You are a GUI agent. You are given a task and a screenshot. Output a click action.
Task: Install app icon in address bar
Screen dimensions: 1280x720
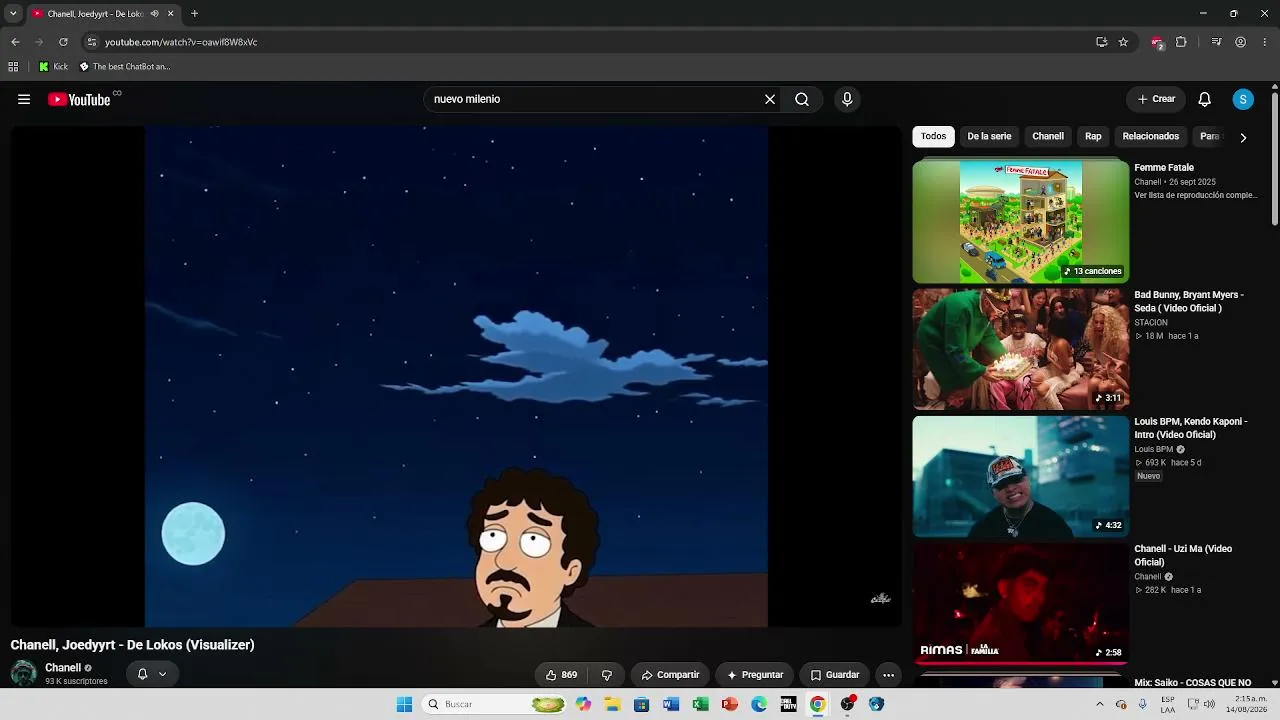(x=1101, y=42)
